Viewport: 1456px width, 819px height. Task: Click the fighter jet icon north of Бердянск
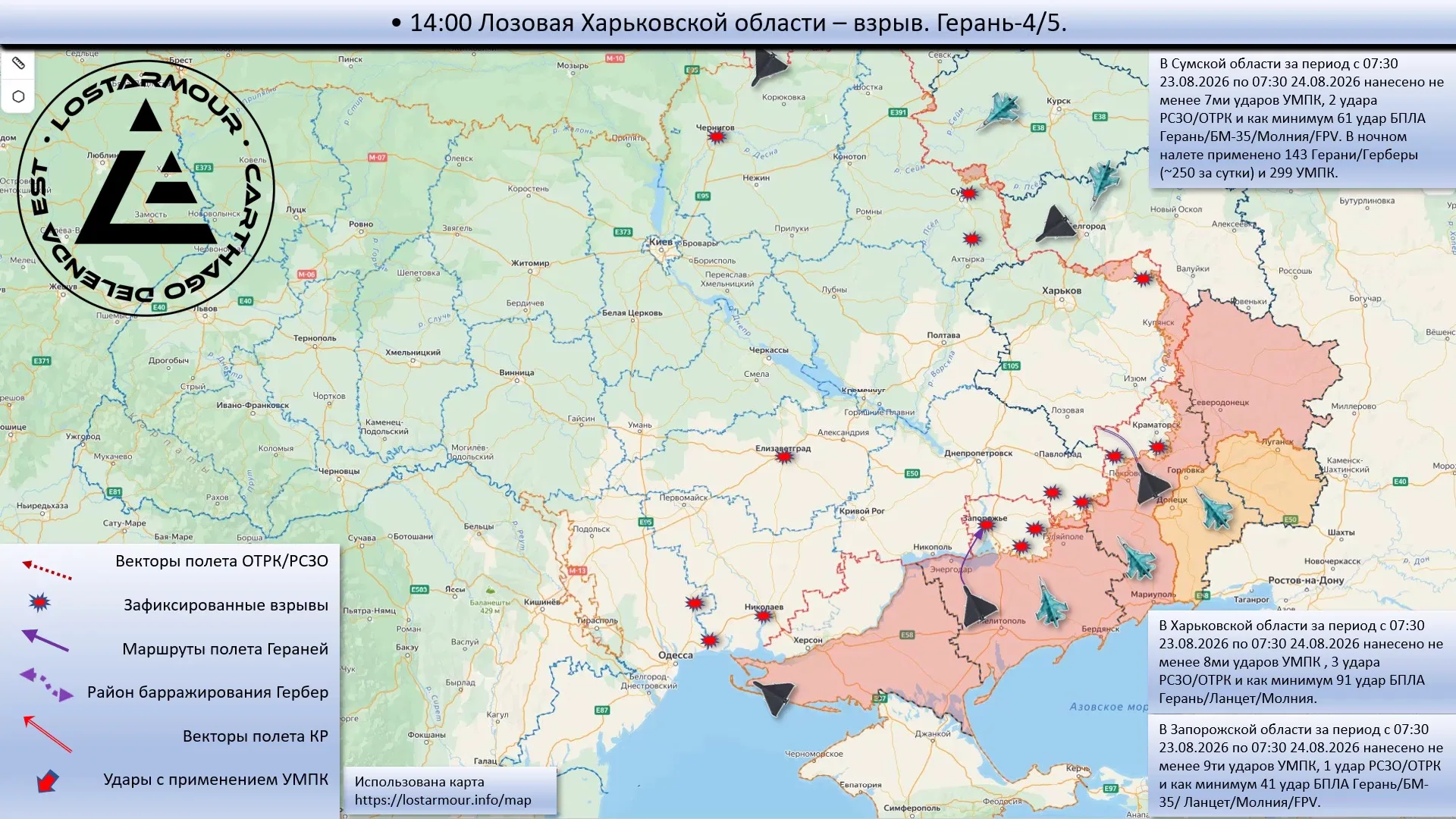tap(1053, 602)
